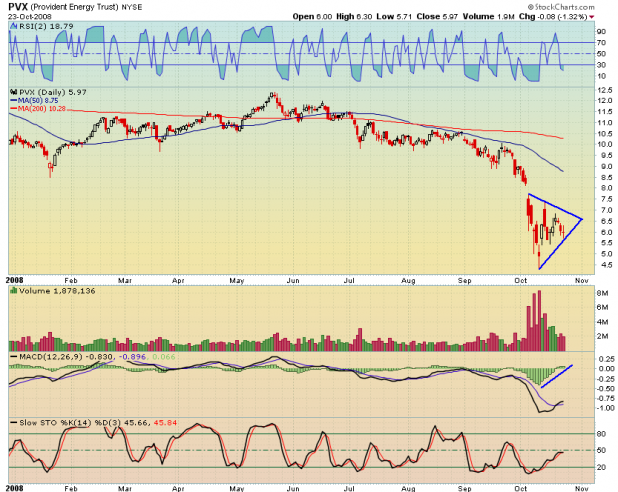
Task: Click the 2M volume axis label
Action: [602, 336]
